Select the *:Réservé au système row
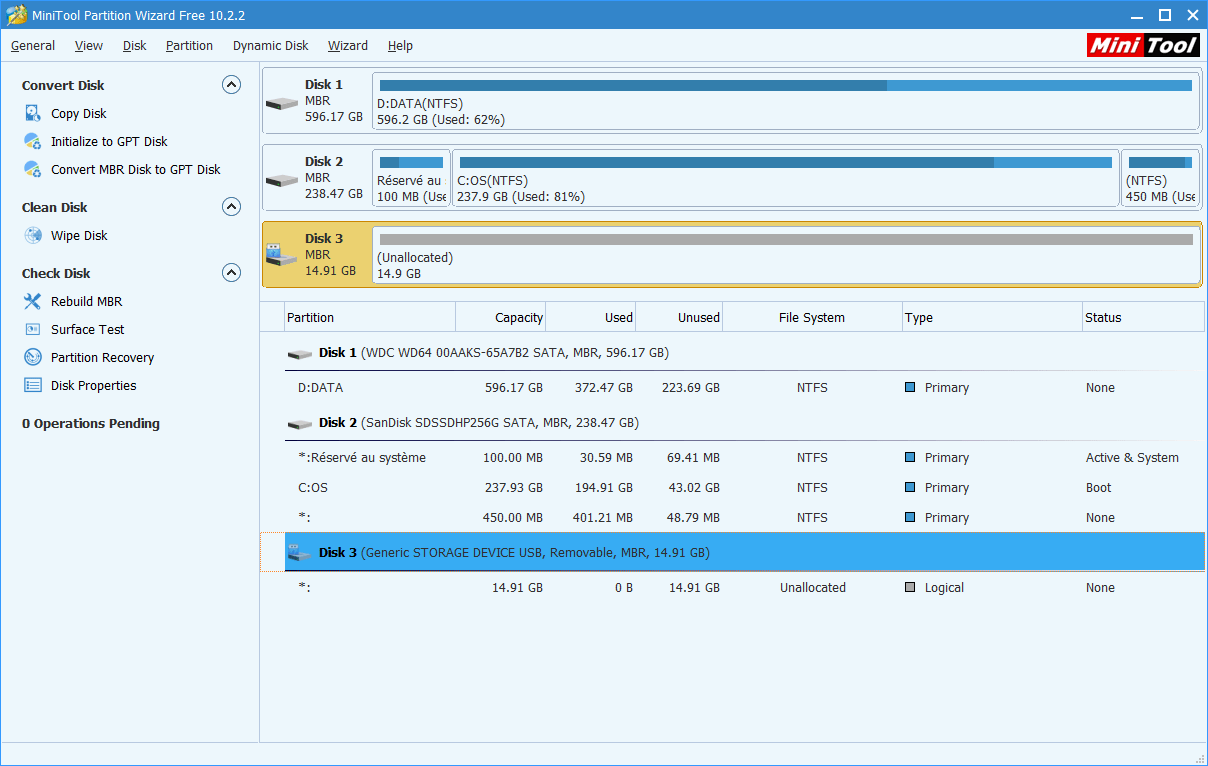 coord(744,457)
